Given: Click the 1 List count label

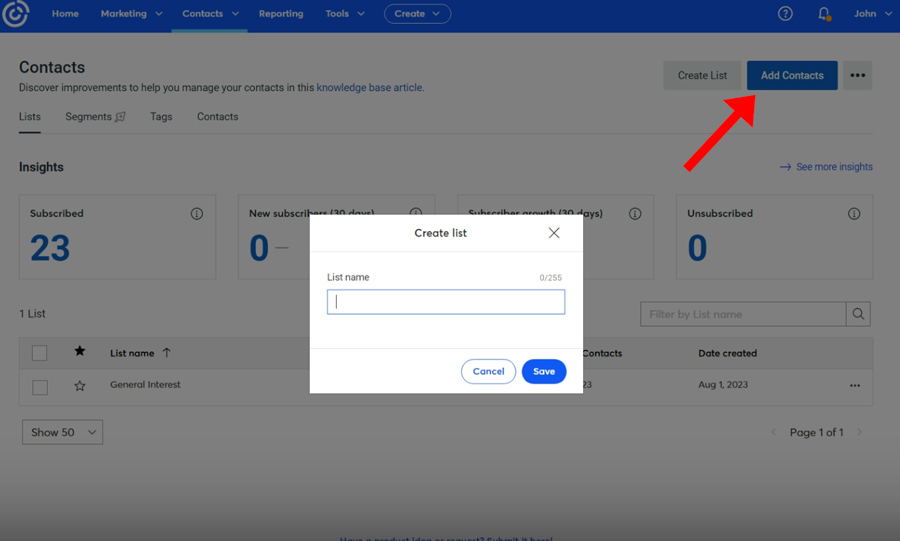Looking at the screenshot, I should 32,314.
